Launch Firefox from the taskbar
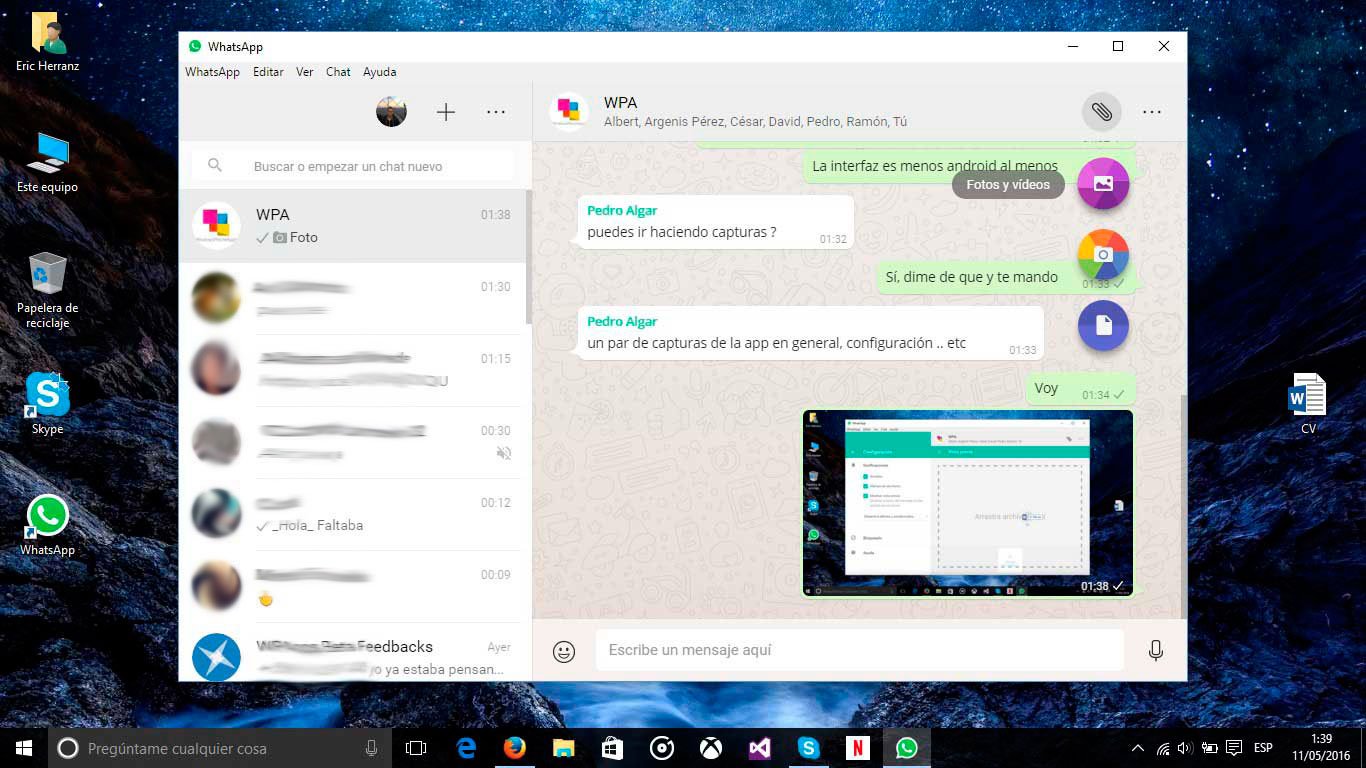This screenshot has height=768, width=1366. point(515,748)
